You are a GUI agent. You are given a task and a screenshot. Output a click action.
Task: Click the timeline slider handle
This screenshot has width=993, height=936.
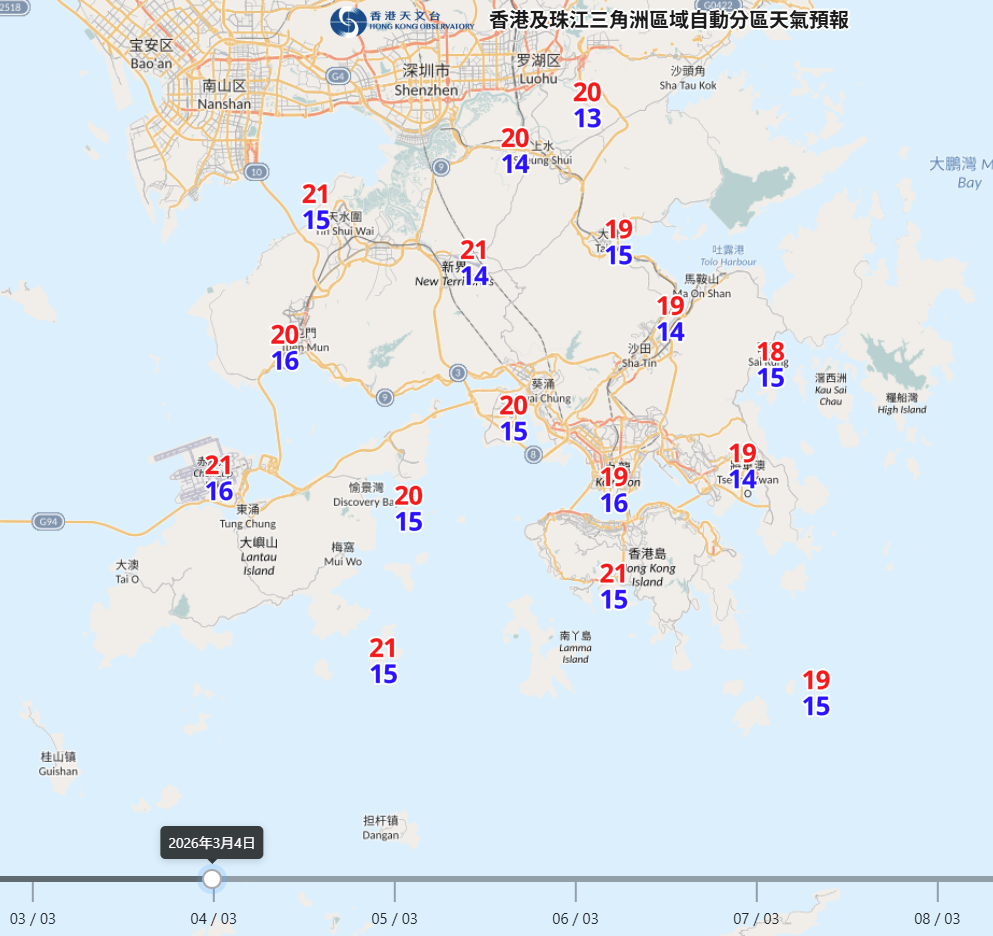[212, 878]
